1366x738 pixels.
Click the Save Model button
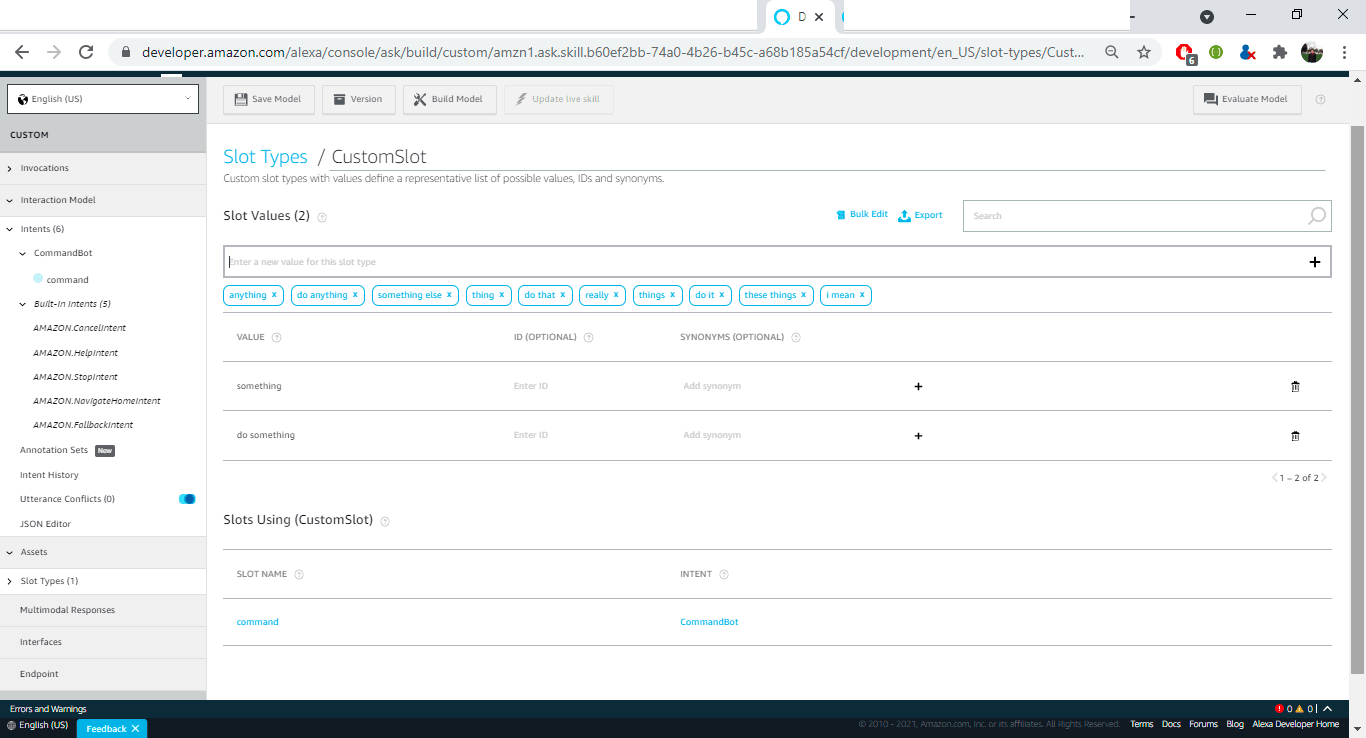coord(269,99)
